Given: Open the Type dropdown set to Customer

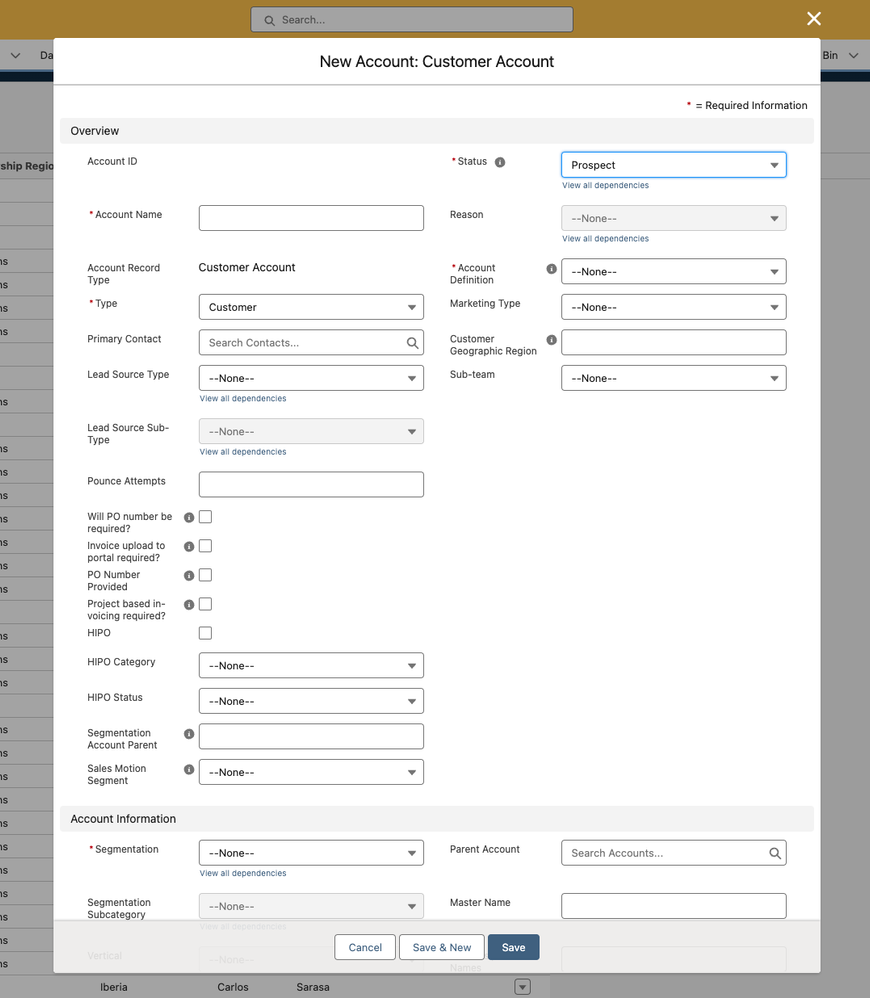Looking at the screenshot, I should pos(311,307).
